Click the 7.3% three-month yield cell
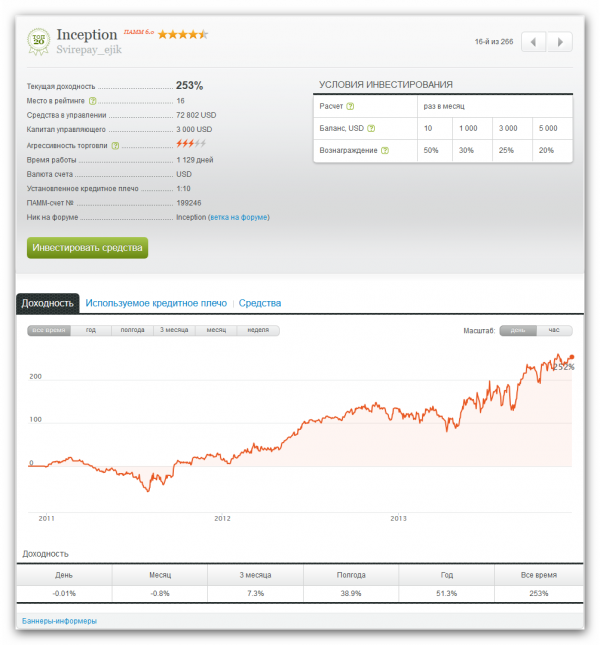The width and height of the screenshot is (600, 645). [255, 594]
